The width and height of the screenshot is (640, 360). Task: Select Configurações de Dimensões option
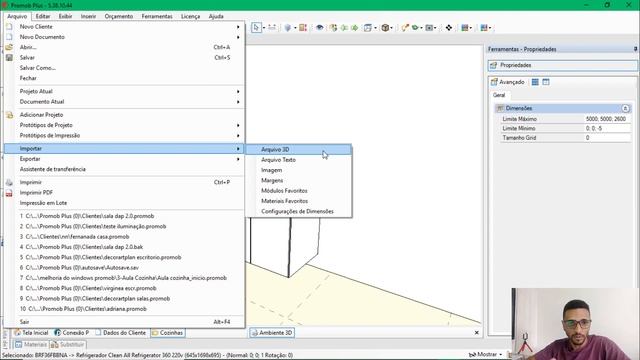tap(298, 211)
